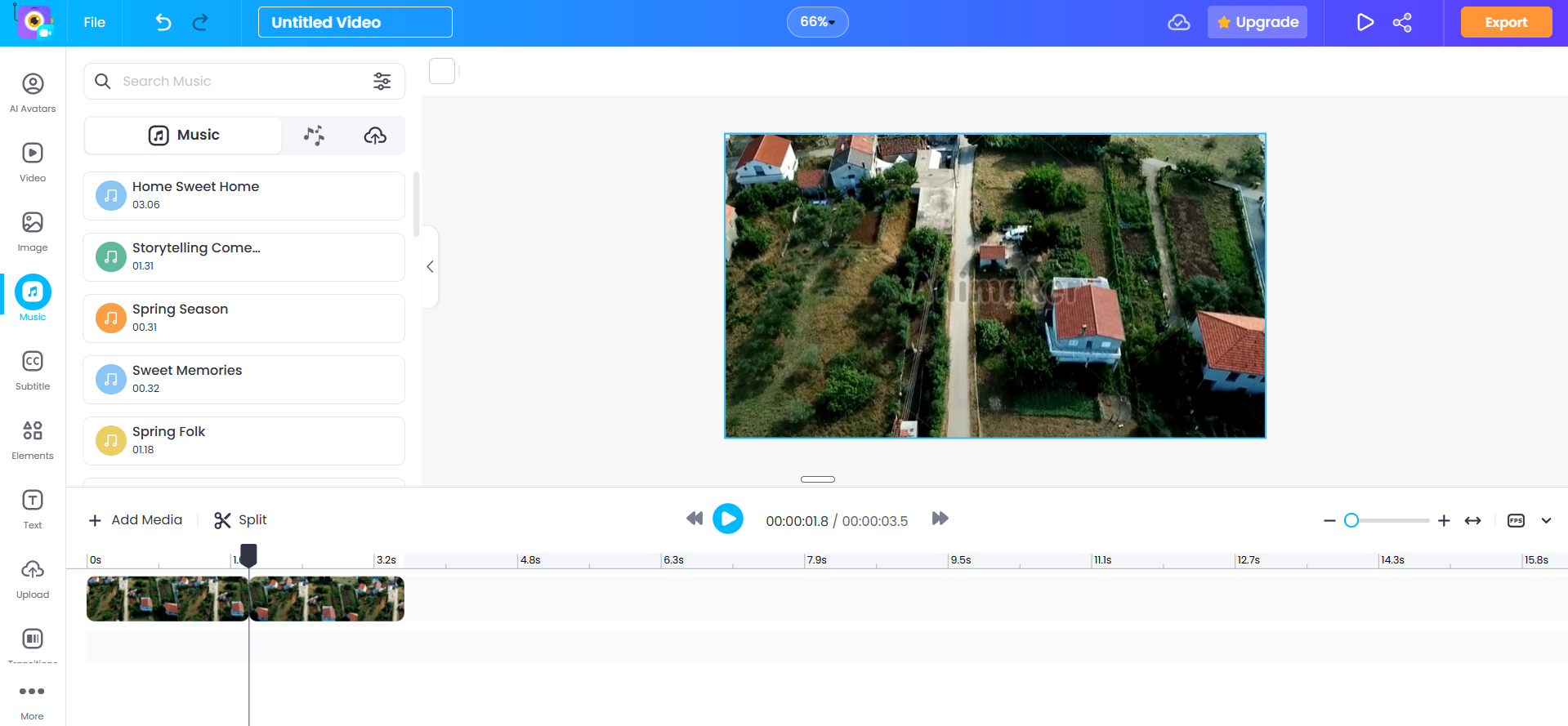Screen dimensions: 1568x726
Task: Select the Spring Season music track
Action: pos(243,318)
